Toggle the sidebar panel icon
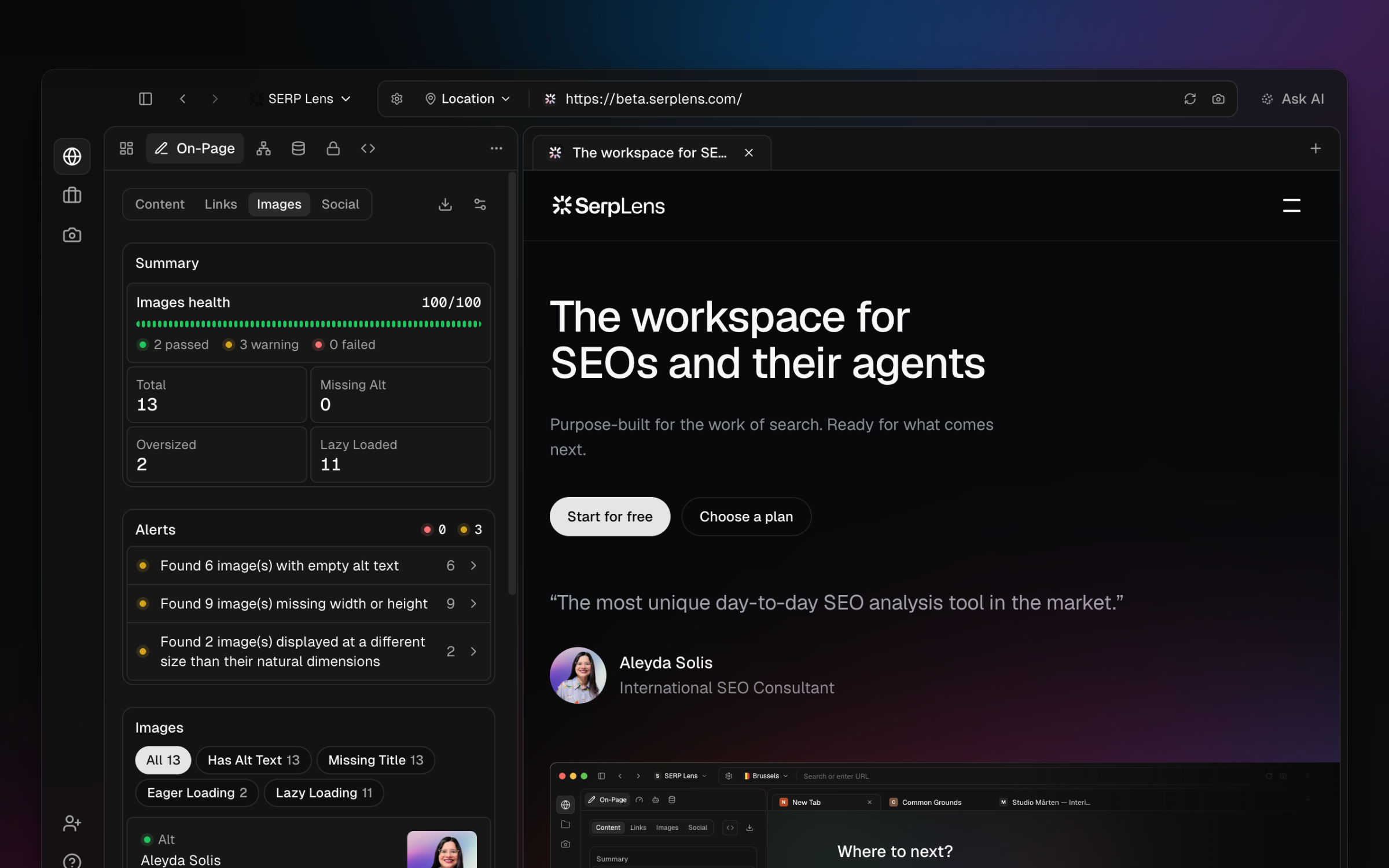This screenshot has width=1389, height=868. 145,99
